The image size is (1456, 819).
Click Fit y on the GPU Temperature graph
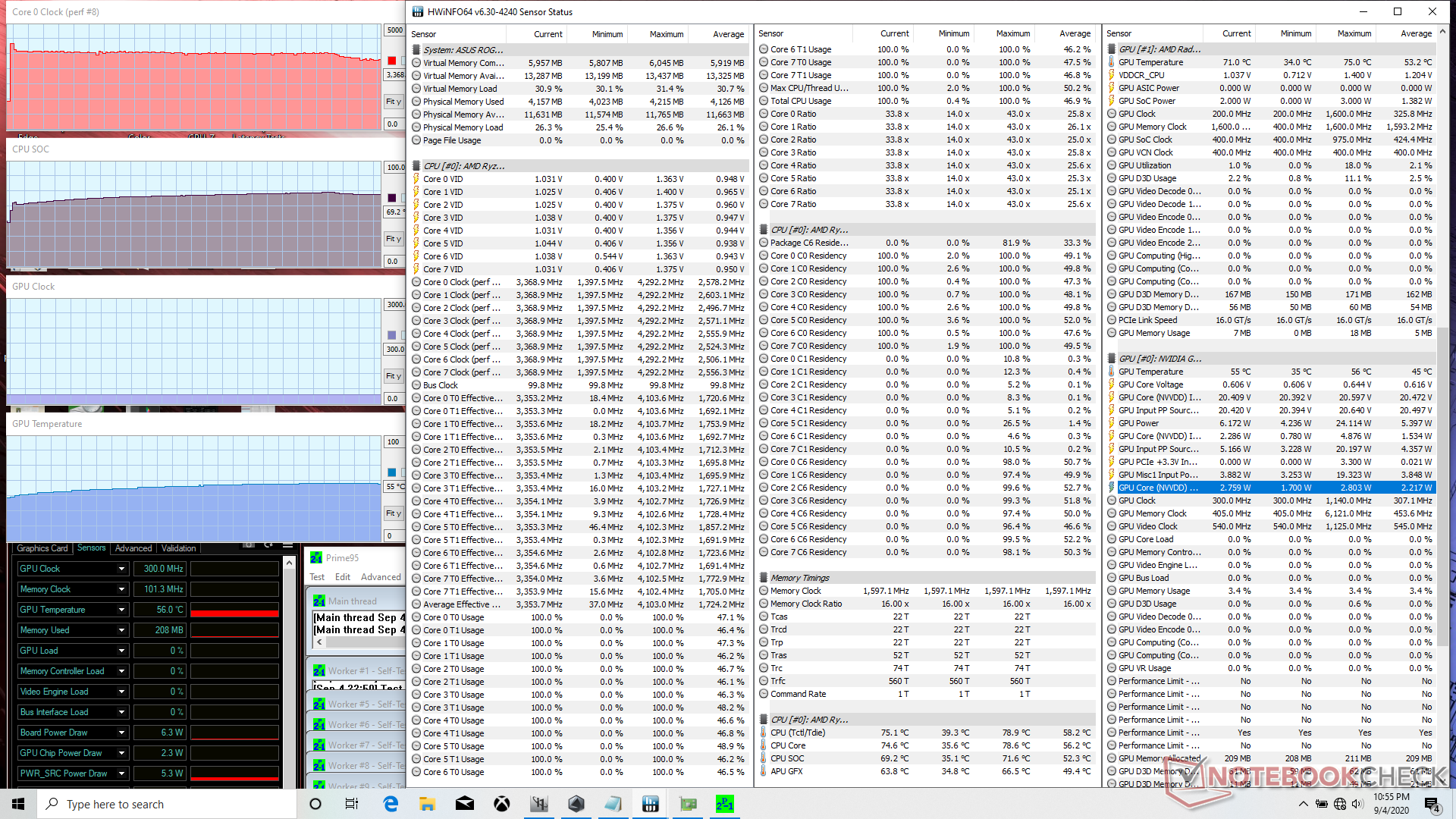tap(393, 513)
